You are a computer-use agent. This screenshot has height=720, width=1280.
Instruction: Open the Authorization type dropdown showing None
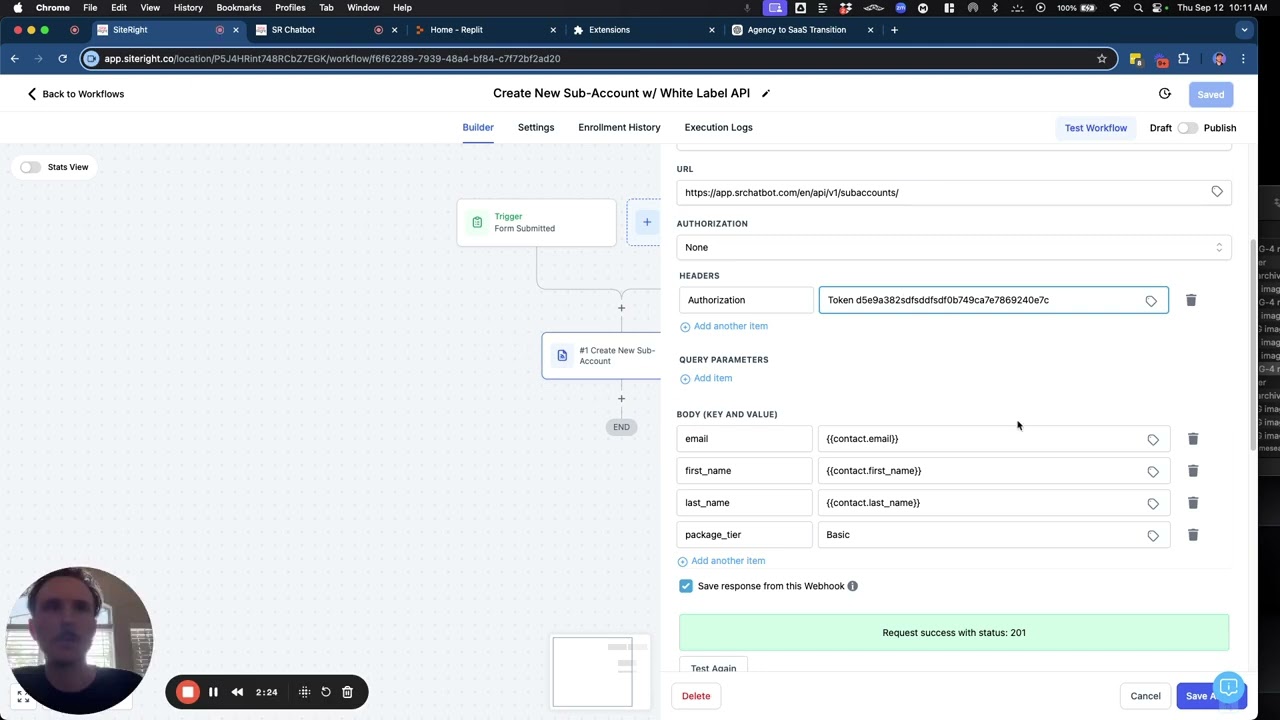coord(954,247)
